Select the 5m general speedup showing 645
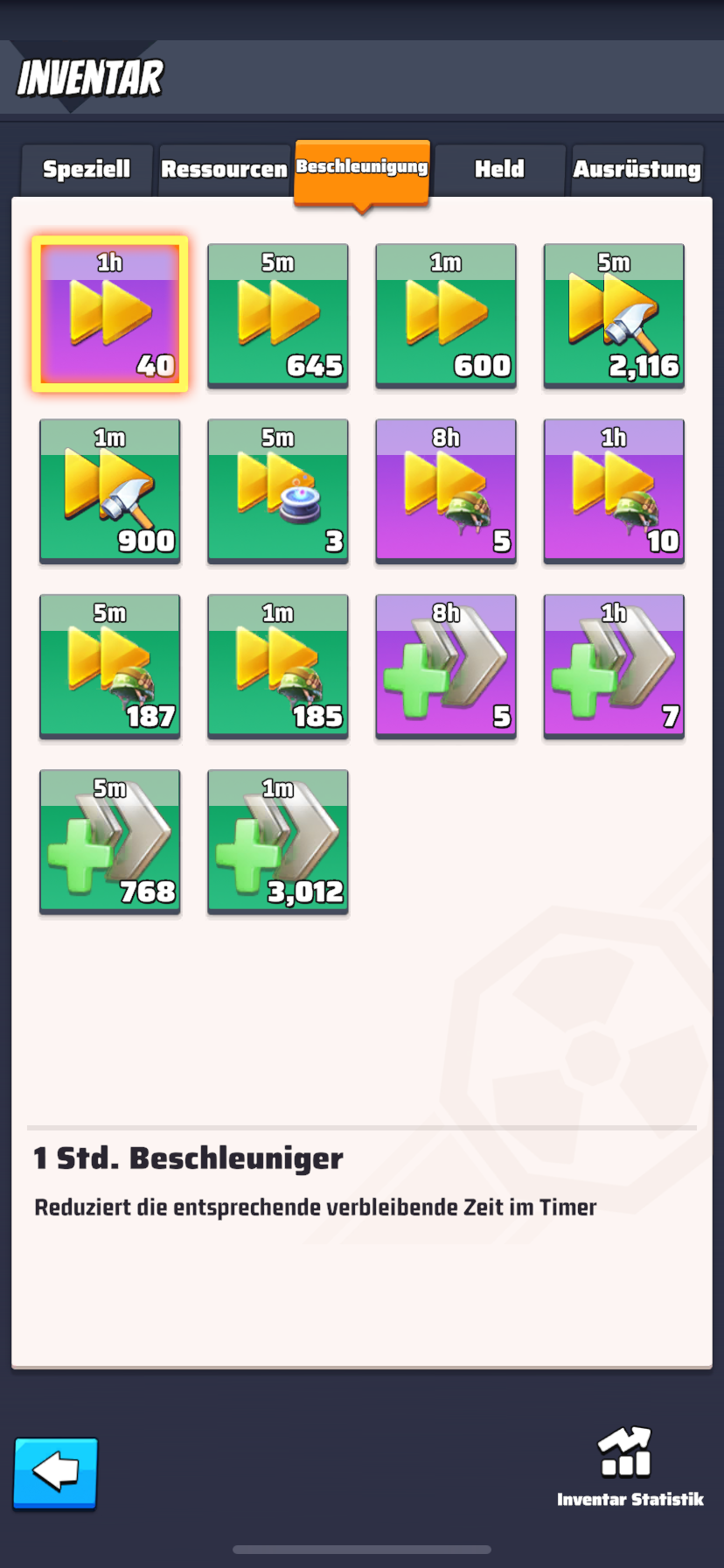The height and width of the screenshot is (1568, 724). [x=278, y=315]
